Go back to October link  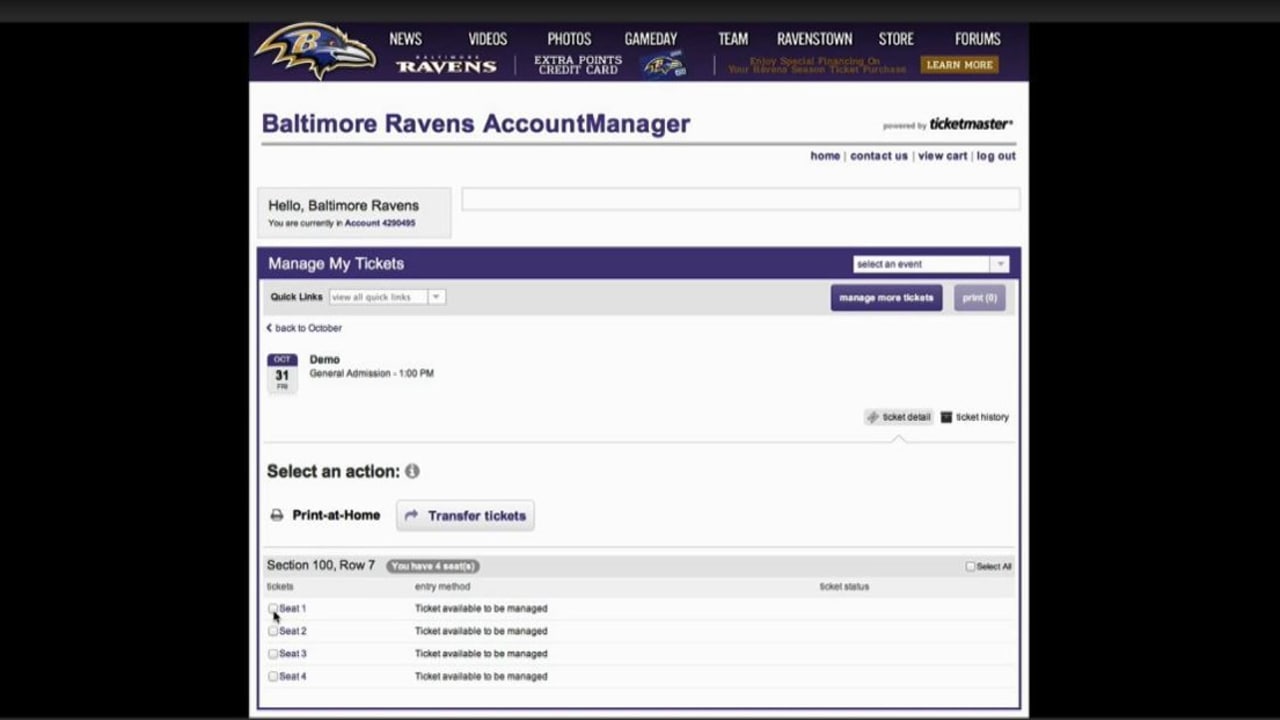point(304,328)
